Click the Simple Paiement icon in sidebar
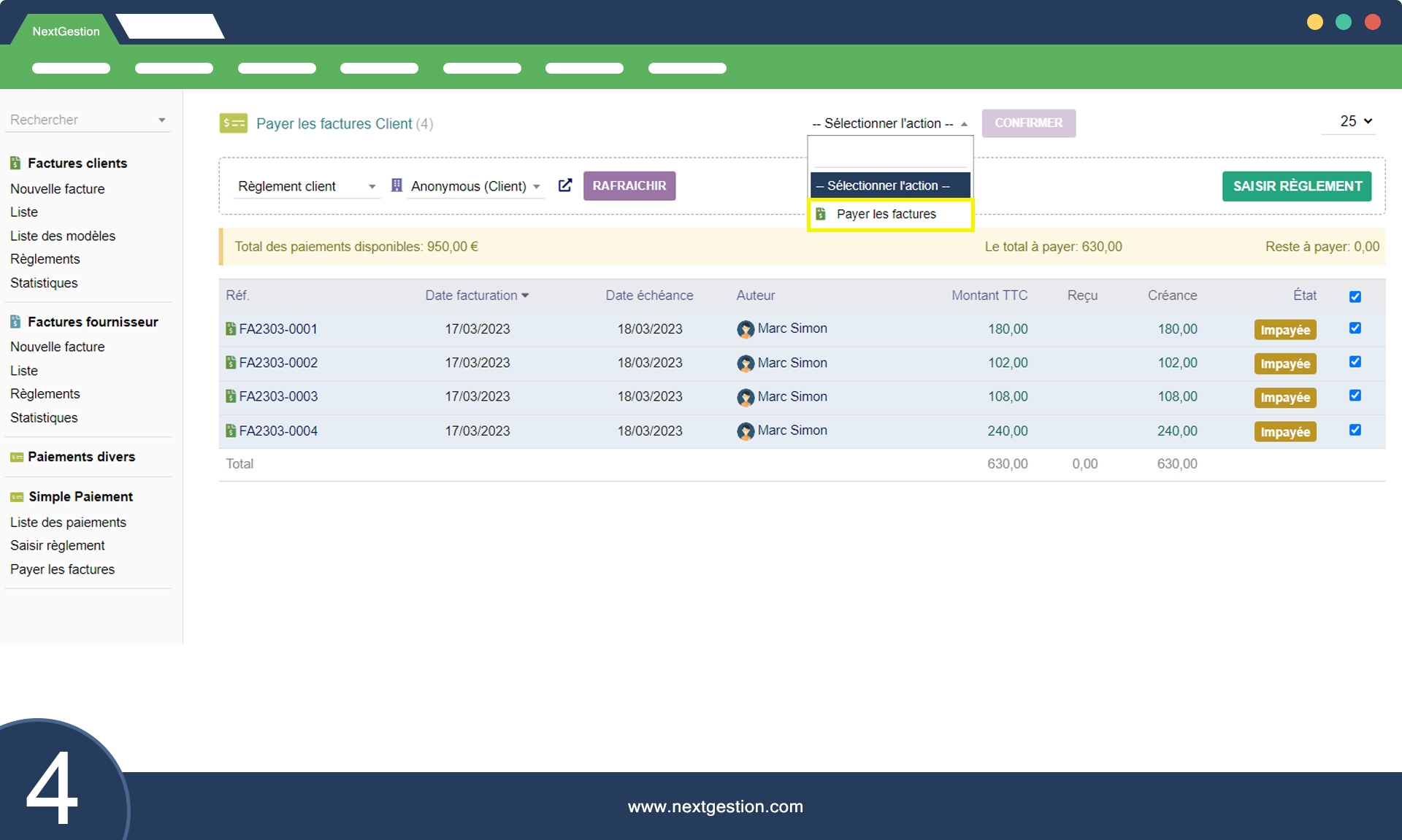The width and height of the screenshot is (1402, 840). coord(16,497)
